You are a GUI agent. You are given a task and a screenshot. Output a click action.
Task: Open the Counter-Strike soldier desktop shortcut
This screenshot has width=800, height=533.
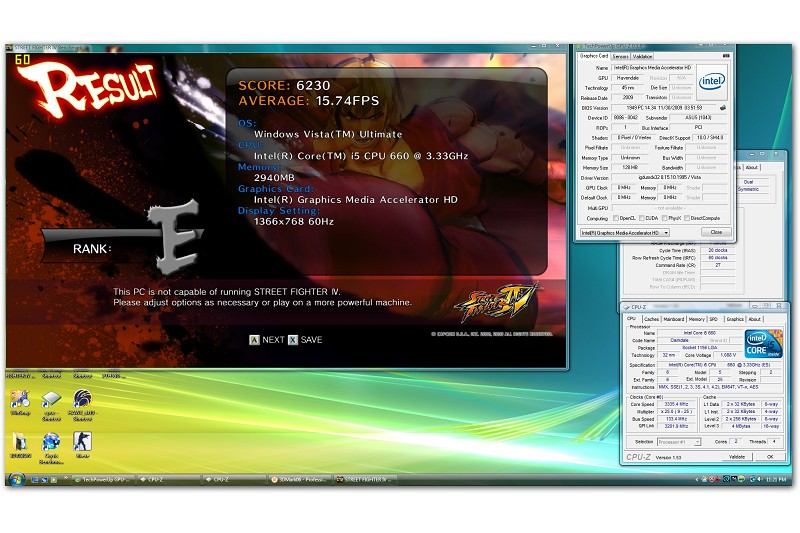[82, 442]
